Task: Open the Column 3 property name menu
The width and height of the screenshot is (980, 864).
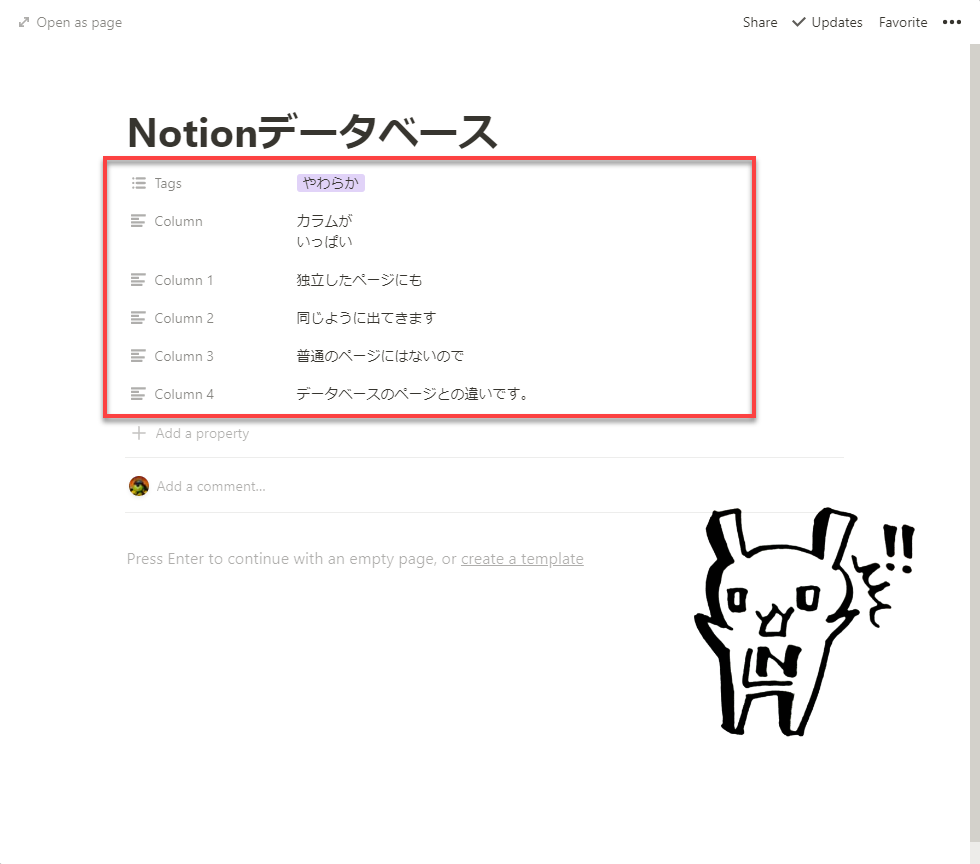Action: coord(184,356)
